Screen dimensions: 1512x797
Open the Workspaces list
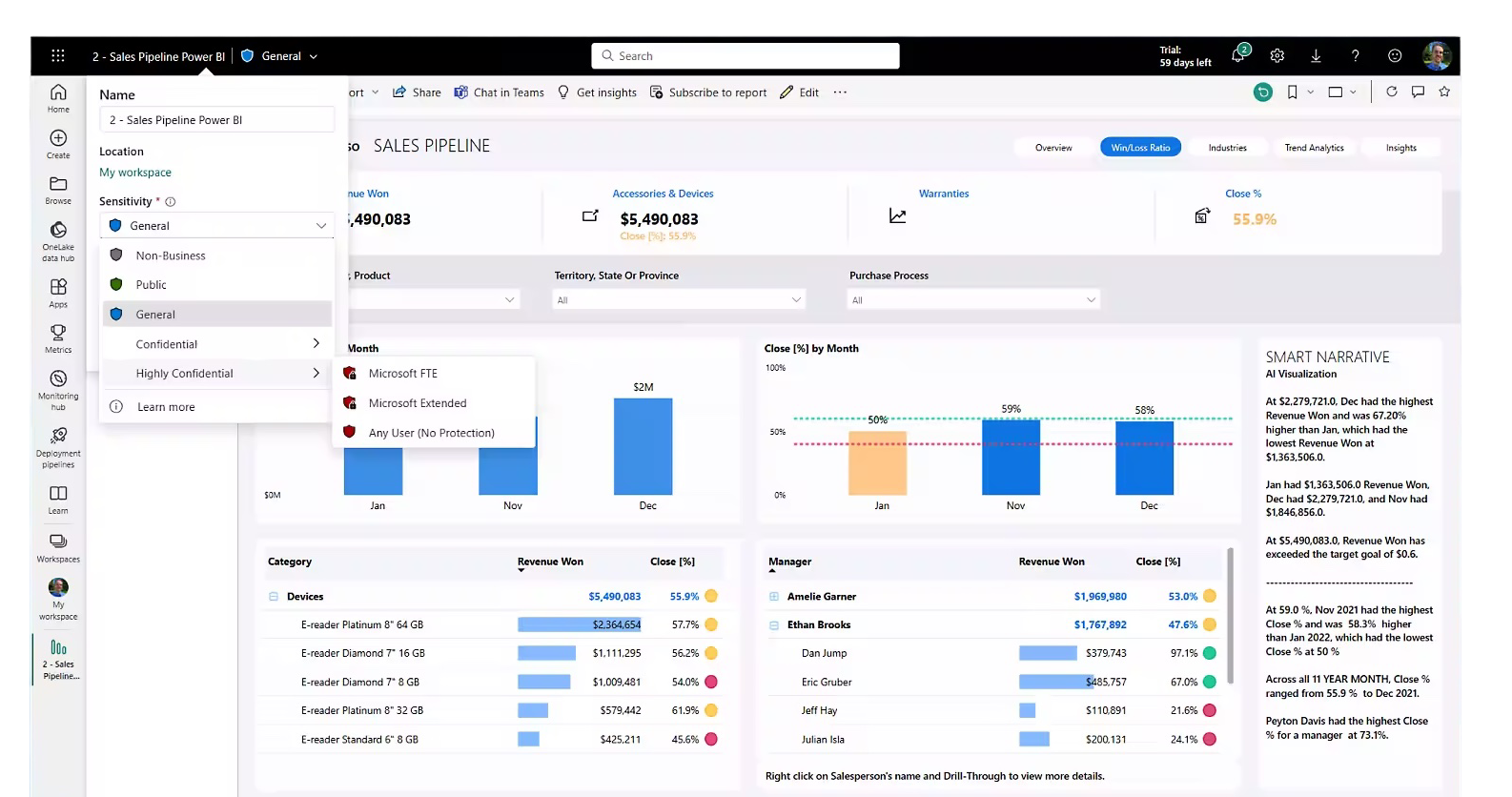(58, 547)
